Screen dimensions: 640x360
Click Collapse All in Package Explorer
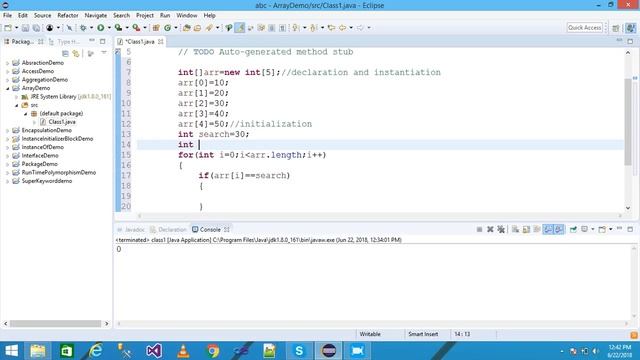(65, 53)
